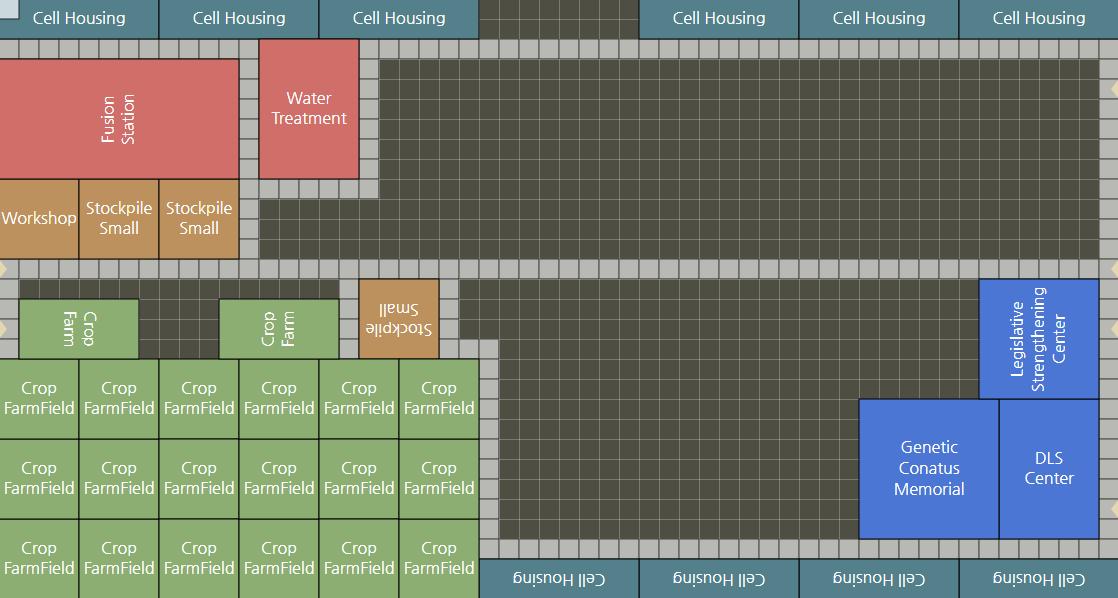
Task: Select the leftmost top-row Cell Housing block
Action: [79, 19]
